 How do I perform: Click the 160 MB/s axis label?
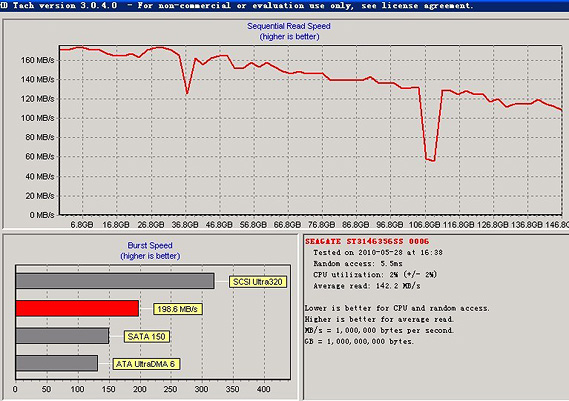[38, 60]
